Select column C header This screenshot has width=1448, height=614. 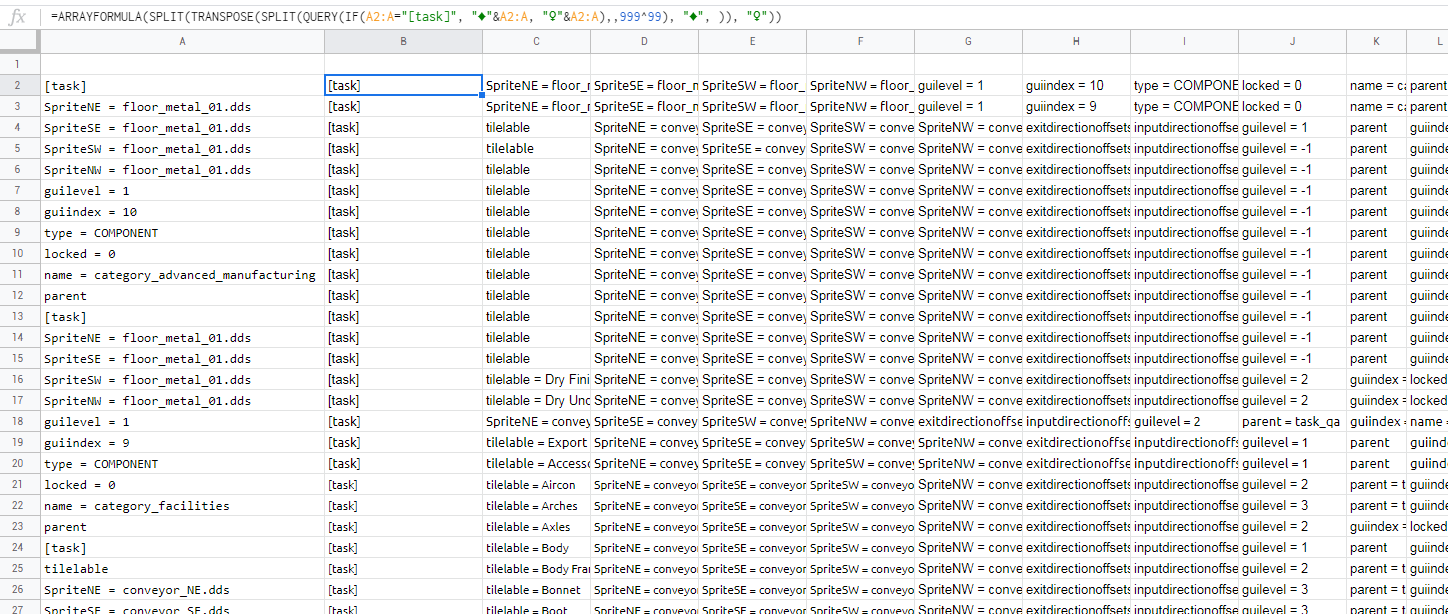536,41
